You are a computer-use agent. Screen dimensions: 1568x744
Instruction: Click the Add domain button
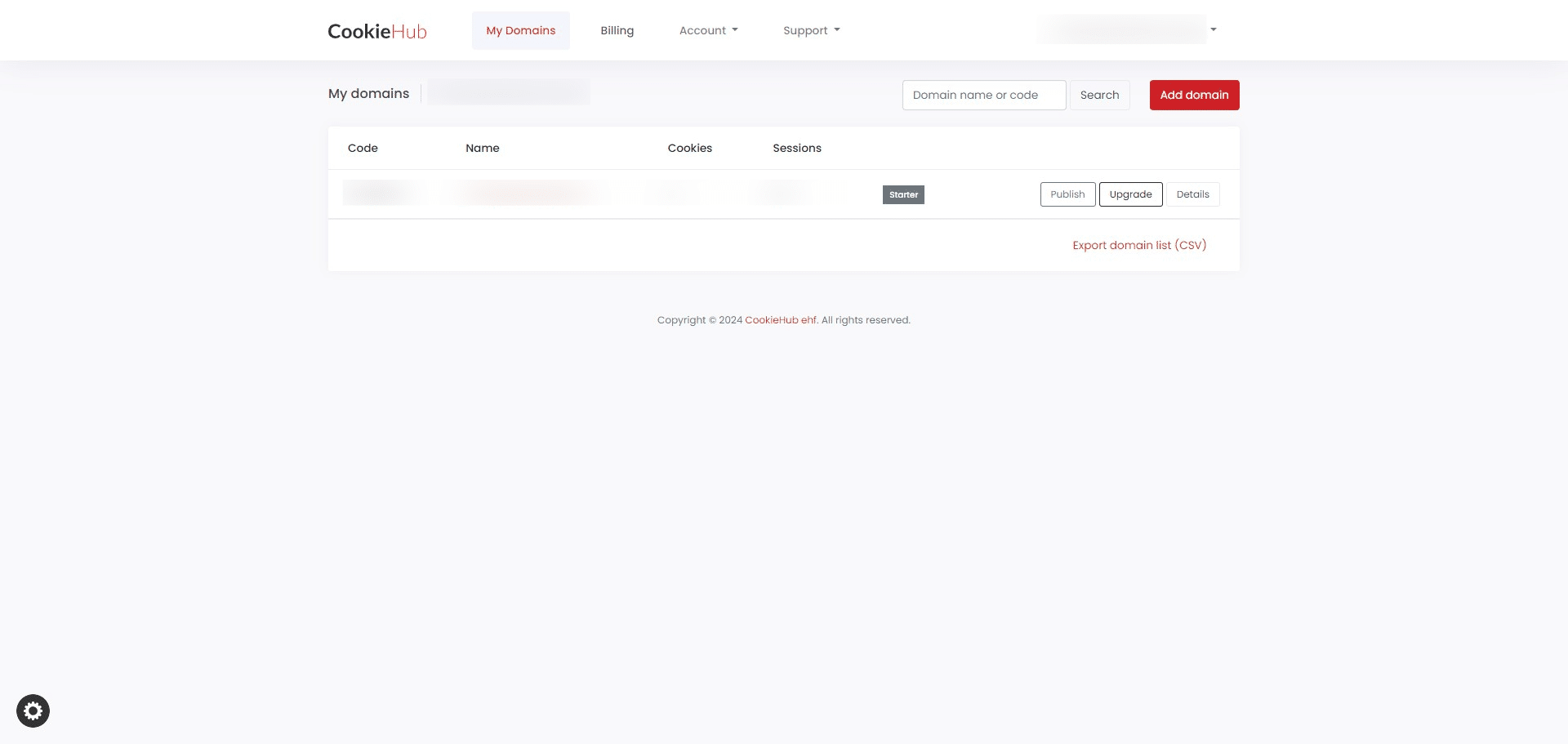coord(1195,95)
